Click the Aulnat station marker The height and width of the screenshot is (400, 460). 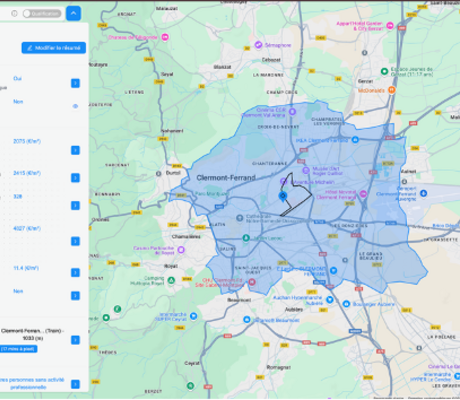404,181
